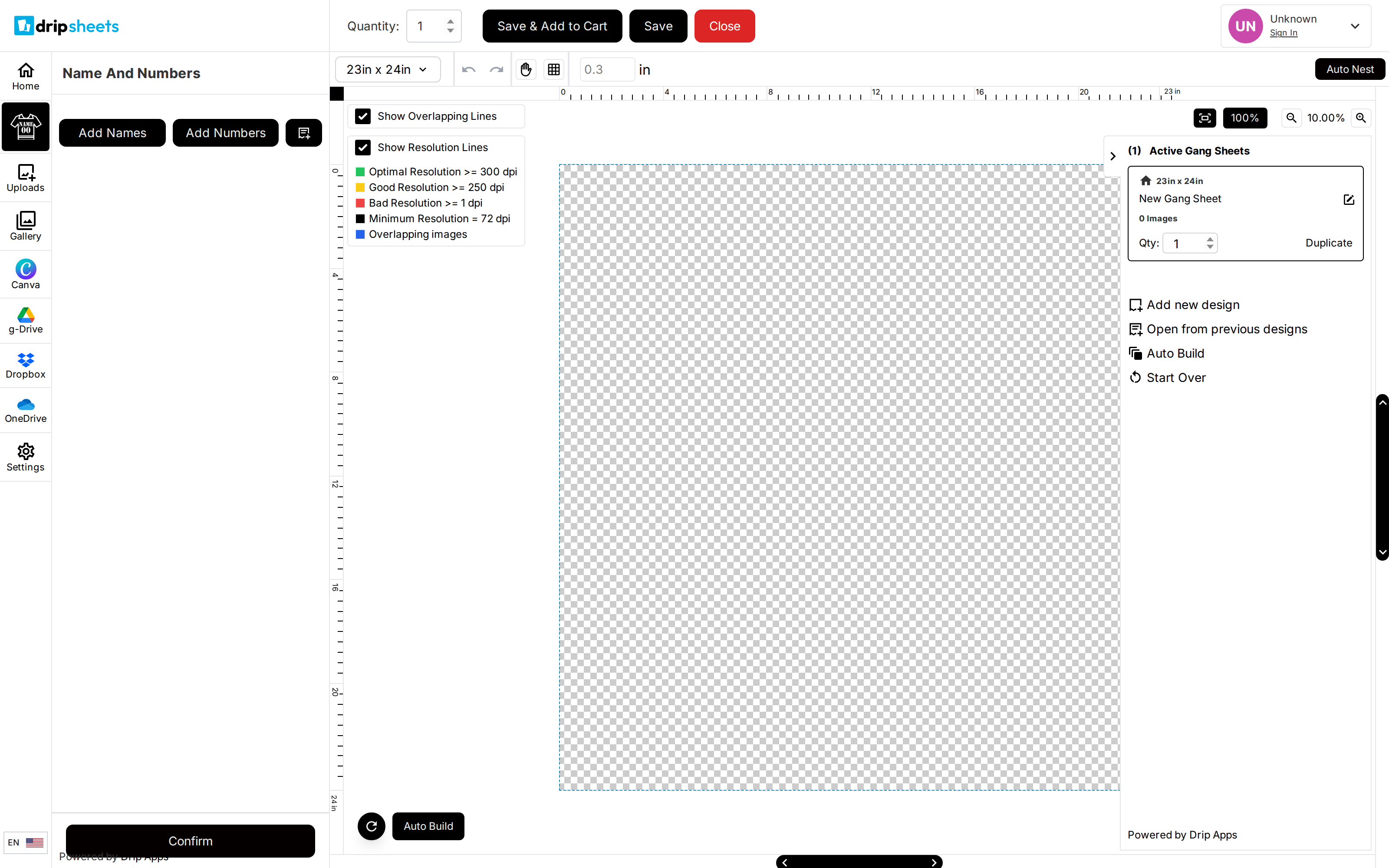Viewport: 1389px width, 868px height.
Task: Open the Canva integration
Action: point(26,274)
